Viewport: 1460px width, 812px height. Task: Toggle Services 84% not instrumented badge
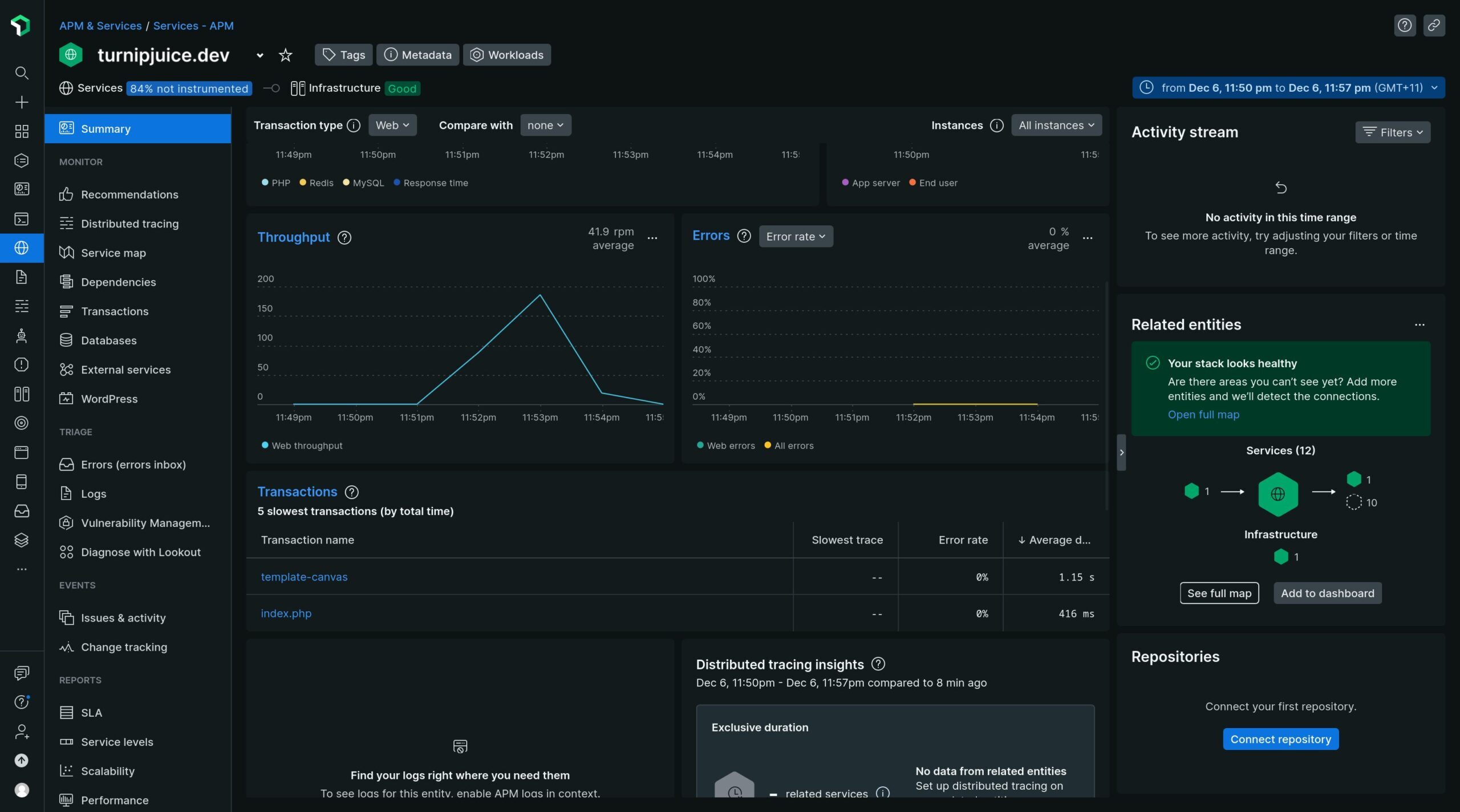tap(189, 87)
